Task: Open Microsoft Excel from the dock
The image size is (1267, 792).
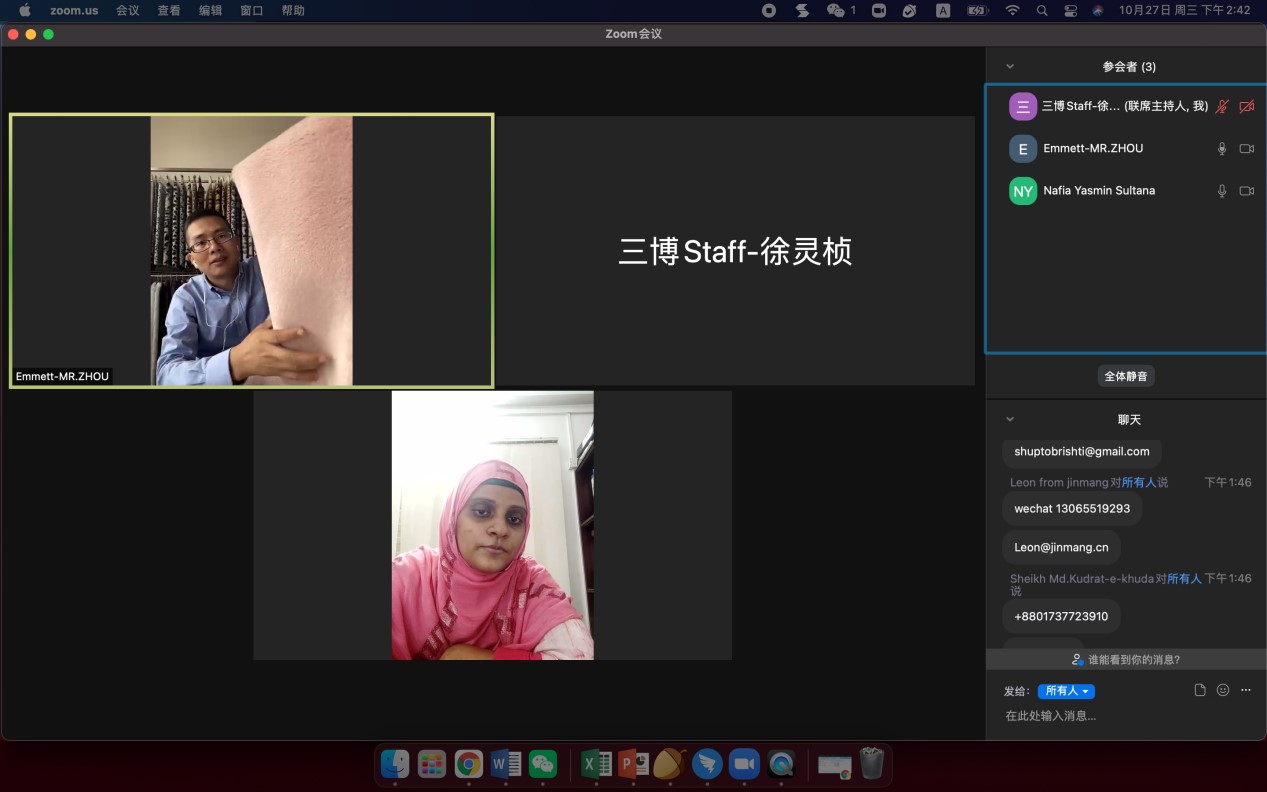Action: tap(595, 765)
